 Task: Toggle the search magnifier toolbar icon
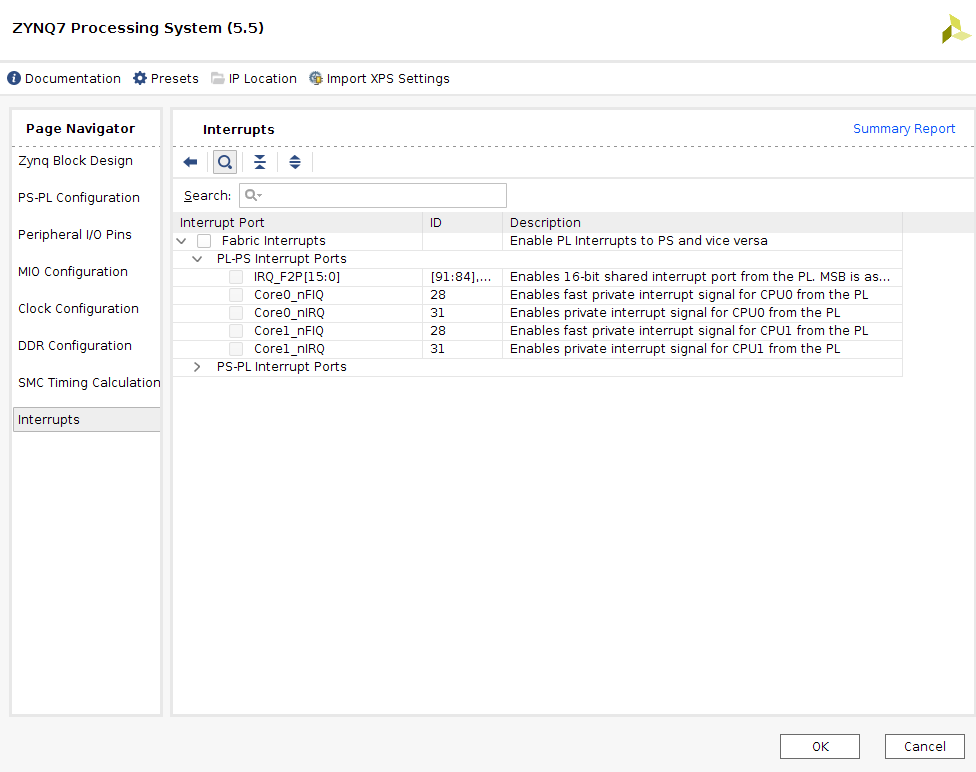point(225,162)
